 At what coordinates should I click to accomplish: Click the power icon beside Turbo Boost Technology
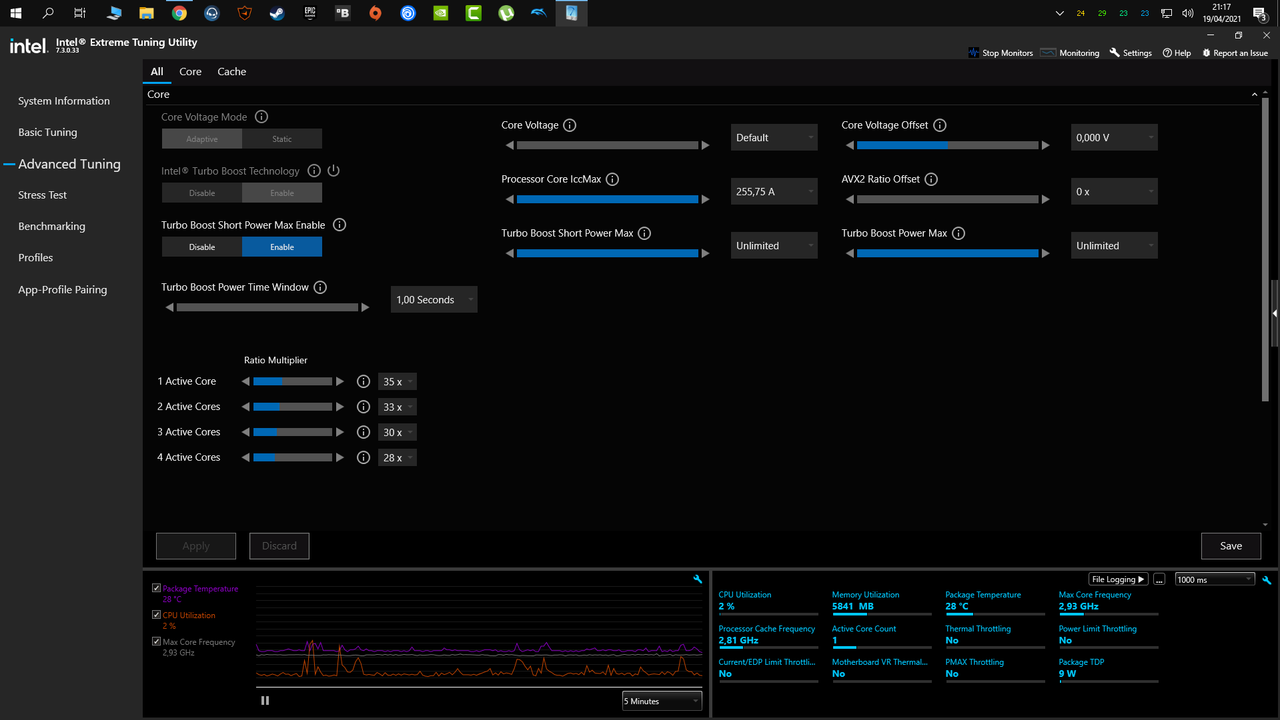334,171
